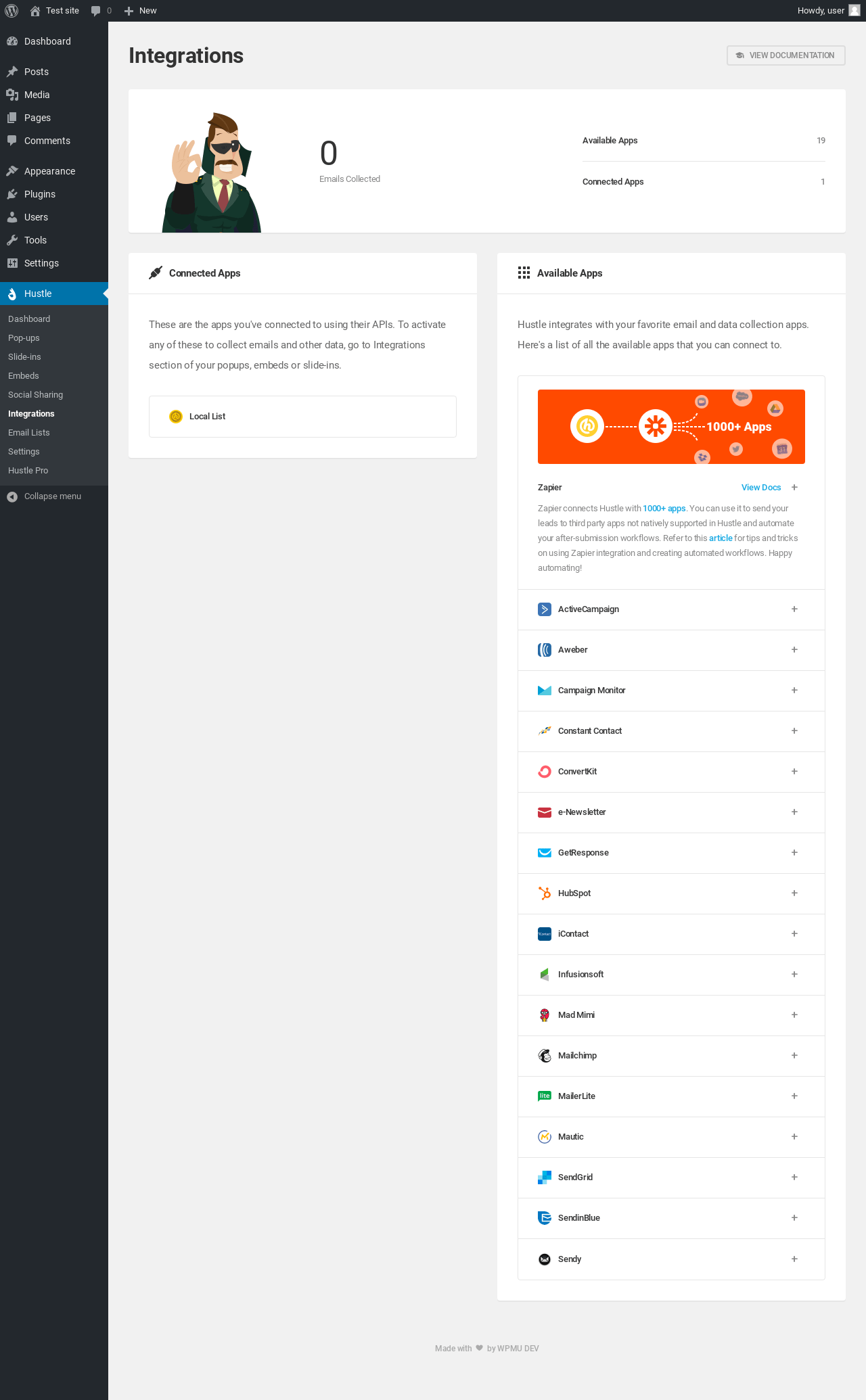This screenshot has height=1400, width=866.
Task: Click the Hustle flame icon in sidebar
Action: [x=12, y=294]
